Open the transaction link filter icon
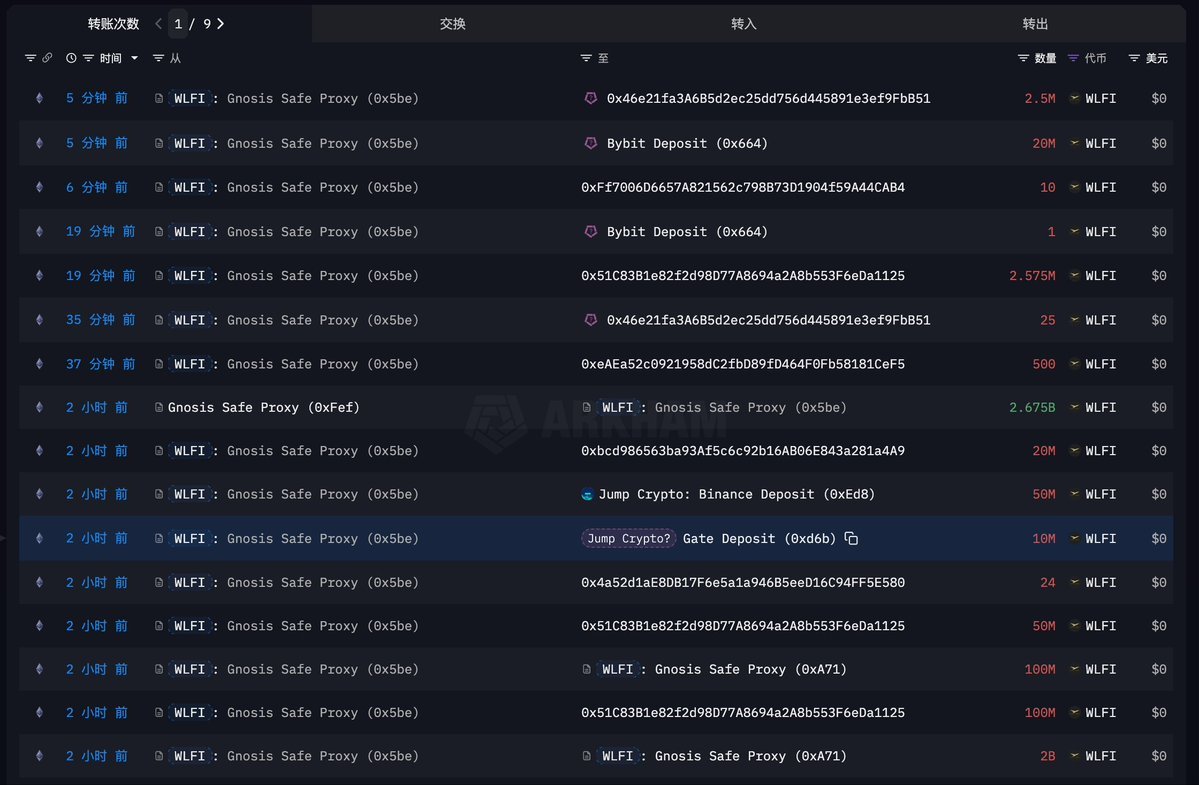 [x=31, y=58]
